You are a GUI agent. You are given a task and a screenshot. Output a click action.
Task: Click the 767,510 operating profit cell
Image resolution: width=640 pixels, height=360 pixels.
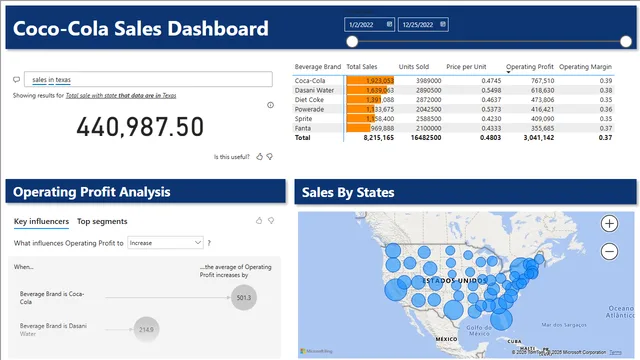click(542, 80)
